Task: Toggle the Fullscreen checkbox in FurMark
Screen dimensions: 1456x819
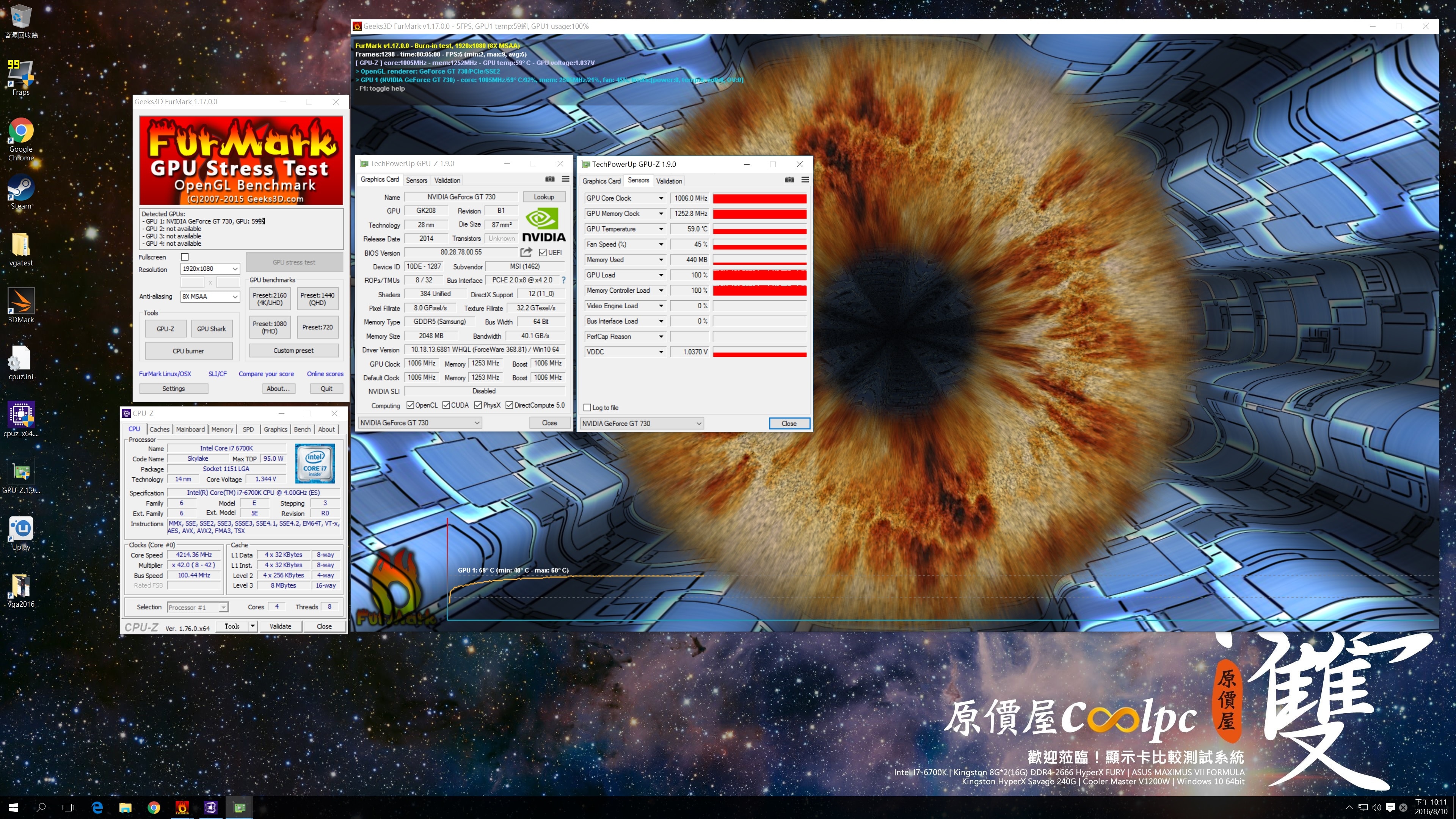Action: tap(185, 257)
